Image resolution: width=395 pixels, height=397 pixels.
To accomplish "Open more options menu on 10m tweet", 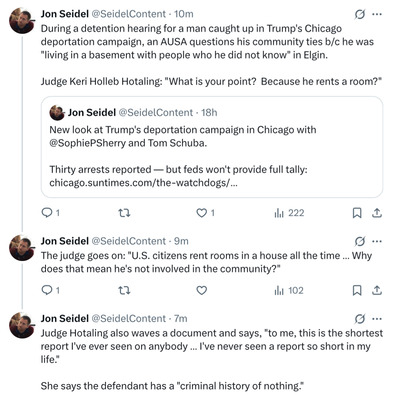I will coord(377,14).
